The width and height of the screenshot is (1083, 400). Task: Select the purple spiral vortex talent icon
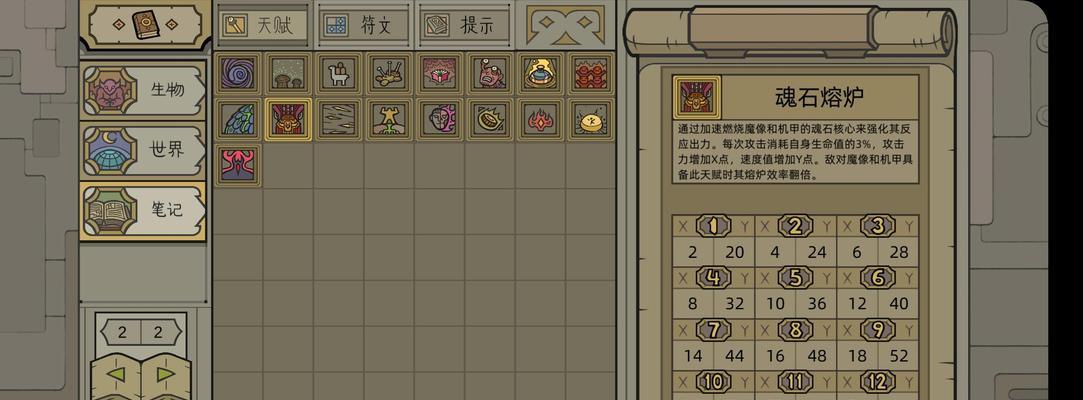[x=238, y=73]
